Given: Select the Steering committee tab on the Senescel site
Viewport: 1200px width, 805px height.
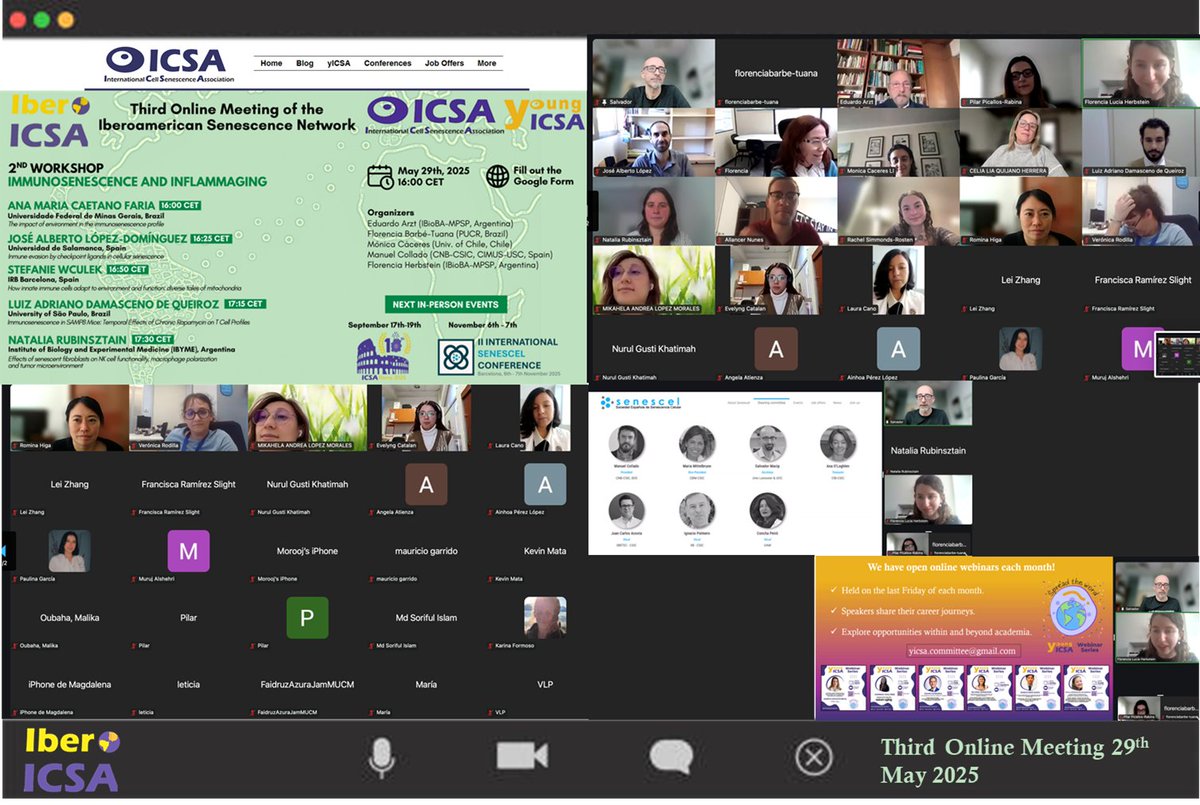Looking at the screenshot, I should click(x=771, y=402).
